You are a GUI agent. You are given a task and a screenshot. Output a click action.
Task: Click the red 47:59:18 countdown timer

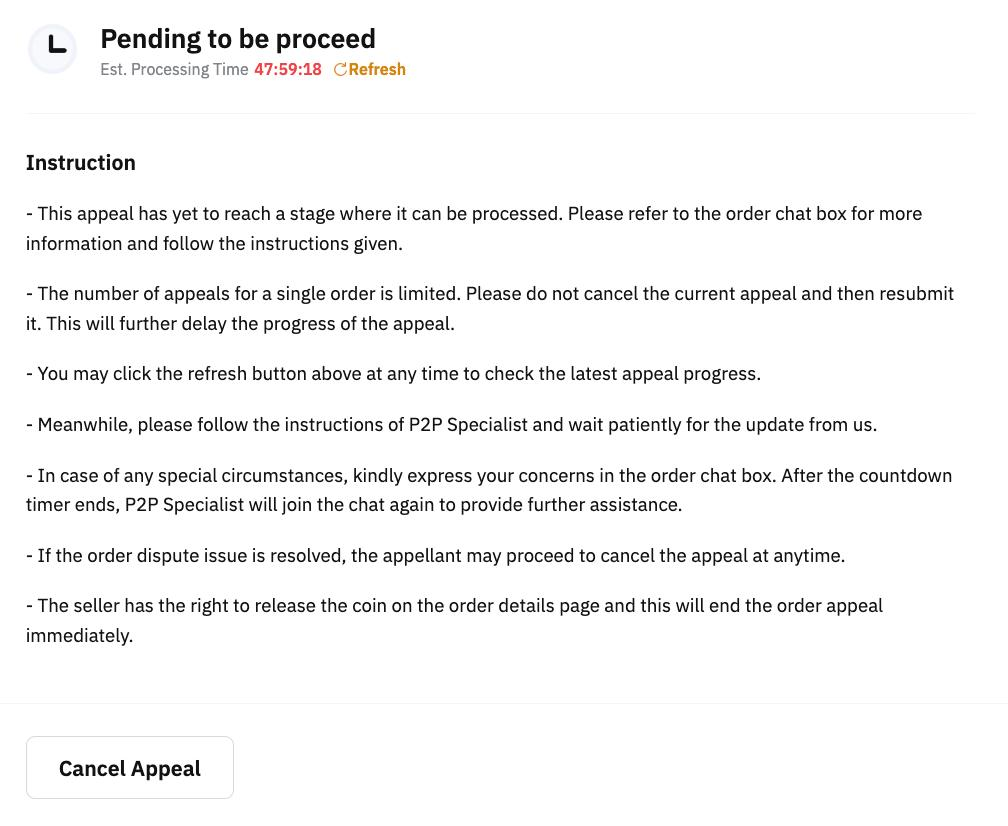click(288, 69)
